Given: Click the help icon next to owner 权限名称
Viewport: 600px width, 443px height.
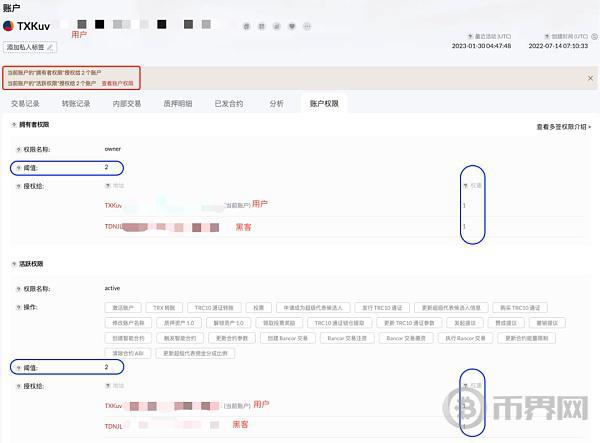Looking at the screenshot, I should (x=20, y=149).
